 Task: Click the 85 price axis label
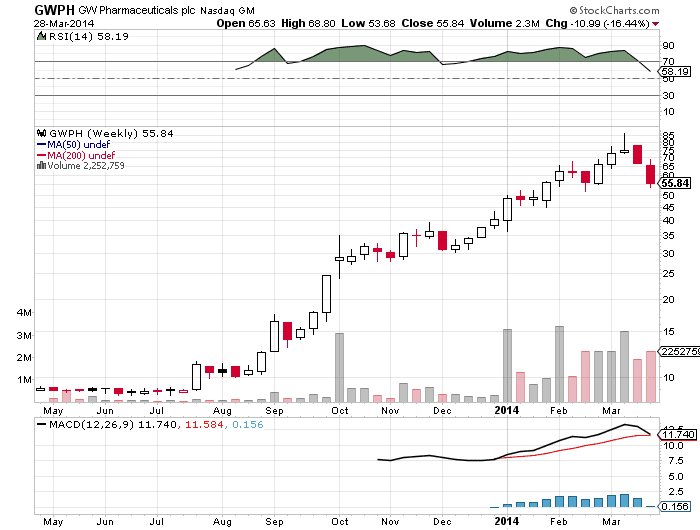point(668,135)
